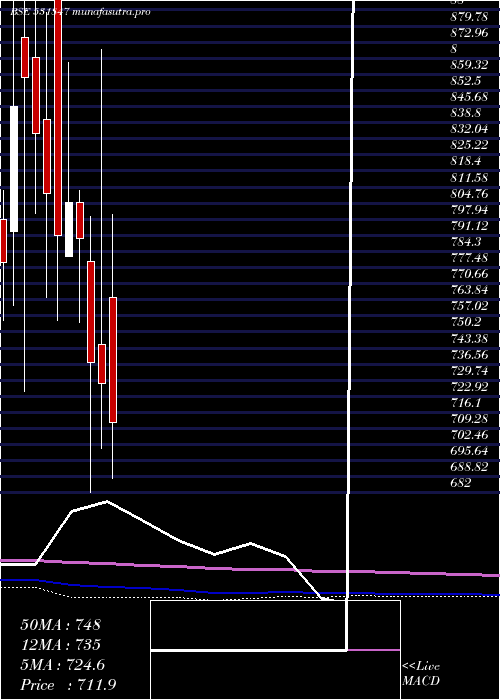Click the <<Live MACD label
Screen dimensions: 500x700
point(421,674)
